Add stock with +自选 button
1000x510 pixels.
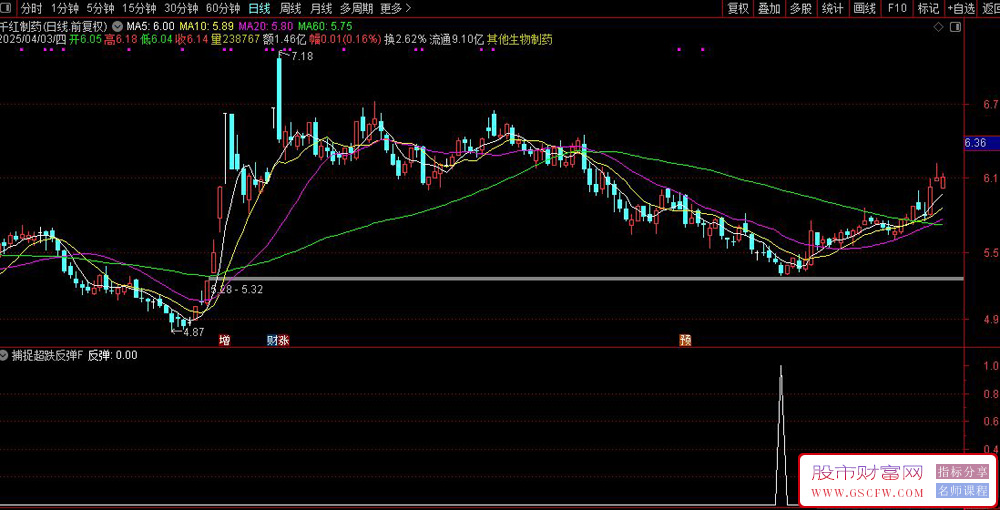click(x=962, y=8)
